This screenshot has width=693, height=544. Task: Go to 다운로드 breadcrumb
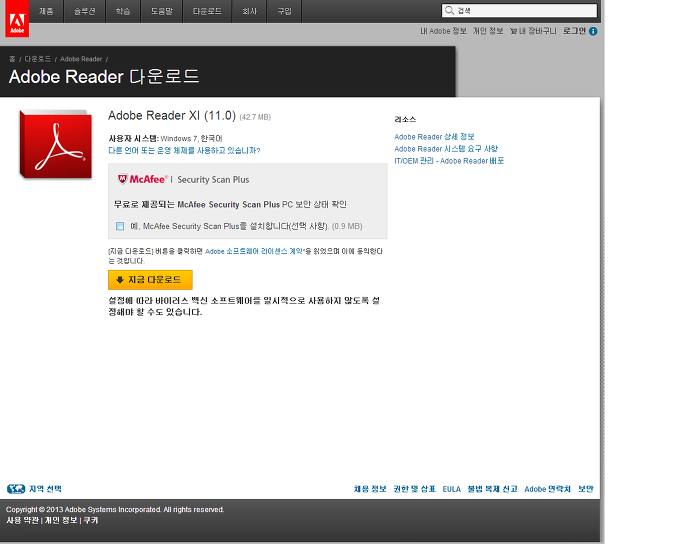(x=38, y=59)
